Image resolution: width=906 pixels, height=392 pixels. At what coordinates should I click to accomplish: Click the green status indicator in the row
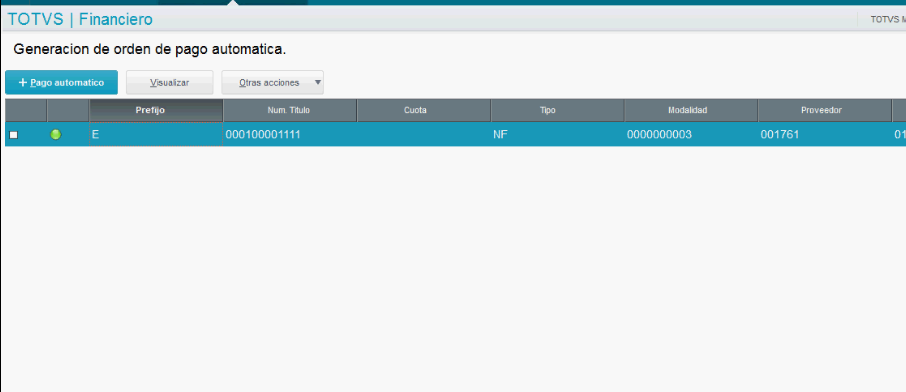[55, 135]
